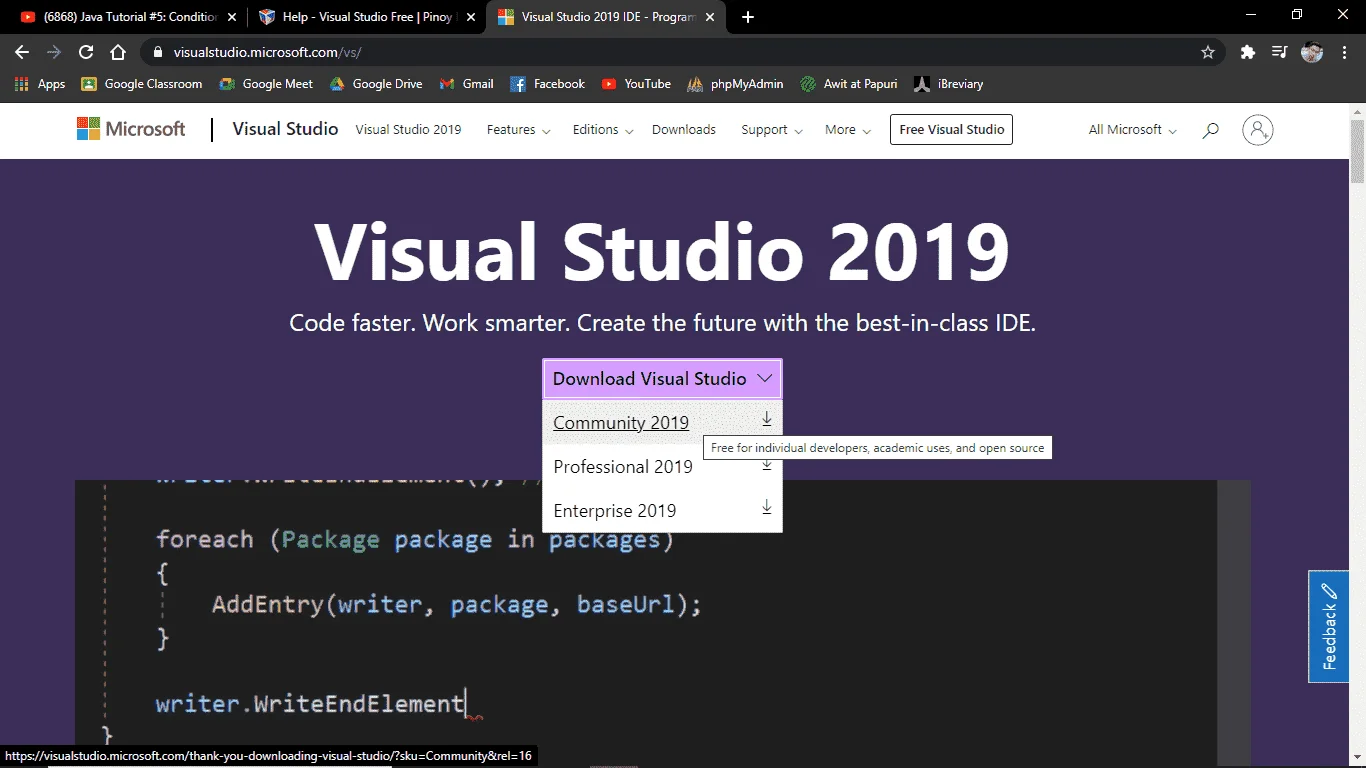Open the Chrome extensions puzzle icon
1366x768 pixels.
(x=1247, y=52)
